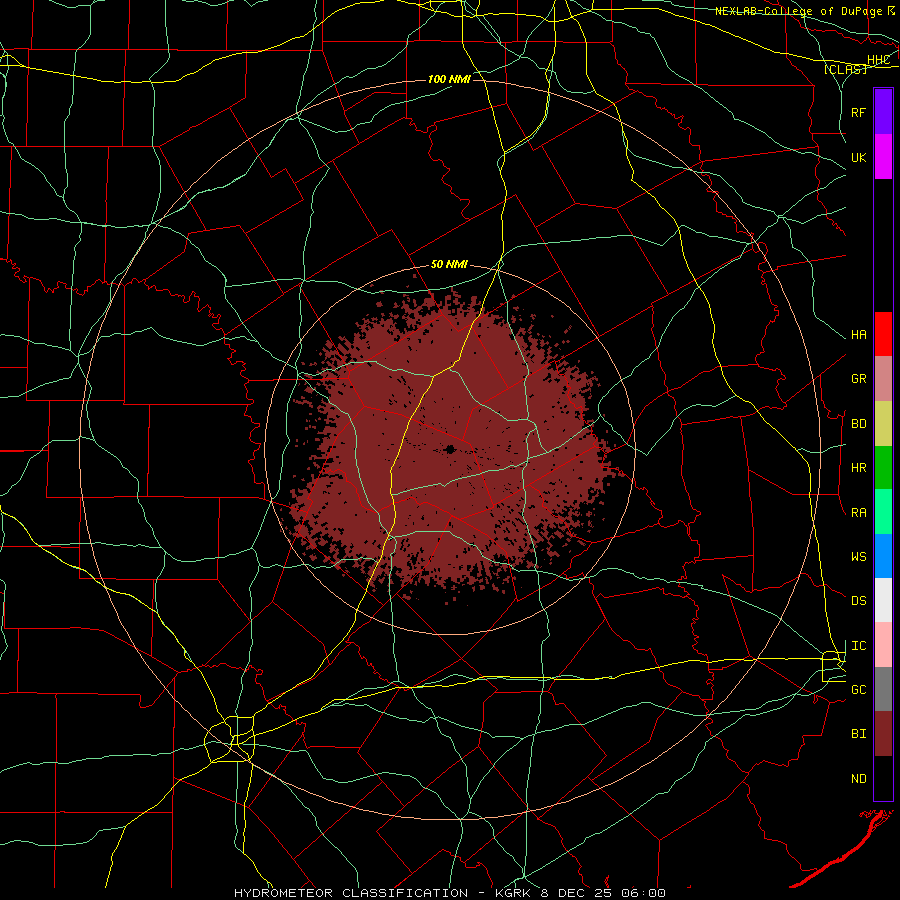Click the 'HA' legend label
The width and height of the screenshot is (900, 900).
click(858, 335)
